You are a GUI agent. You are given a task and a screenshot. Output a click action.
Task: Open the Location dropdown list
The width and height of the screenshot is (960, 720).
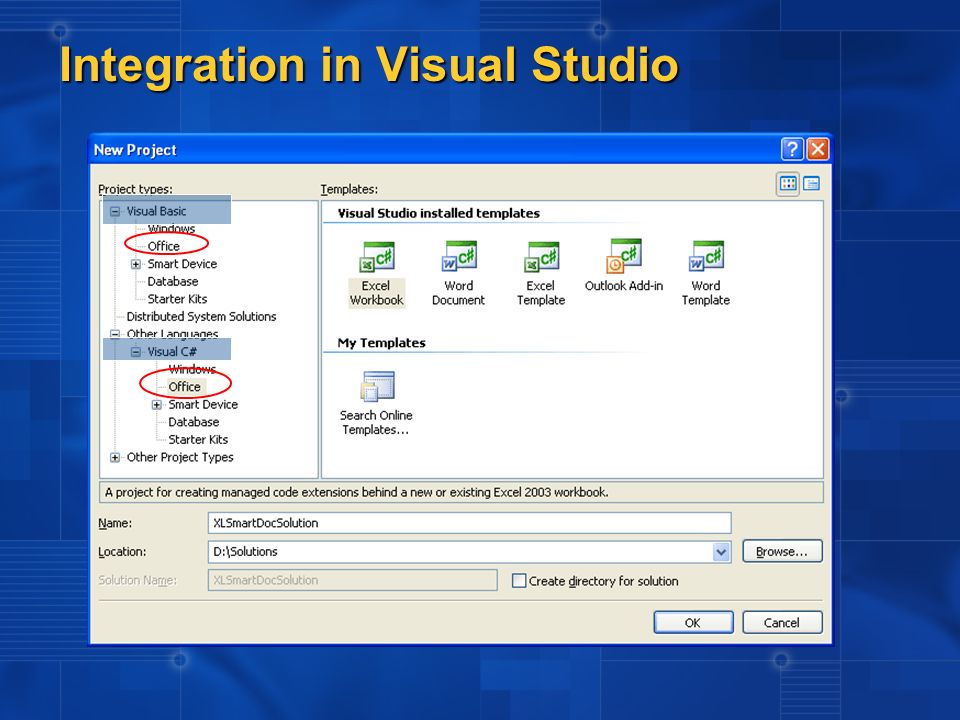click(x=721, y=552)
